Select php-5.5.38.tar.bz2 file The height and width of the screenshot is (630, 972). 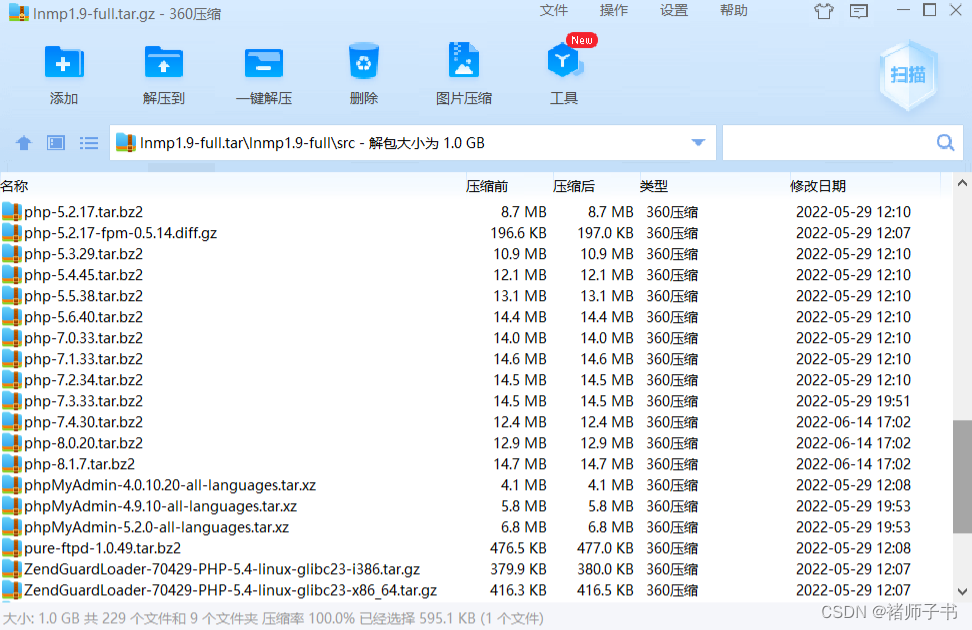pos(83,296)
